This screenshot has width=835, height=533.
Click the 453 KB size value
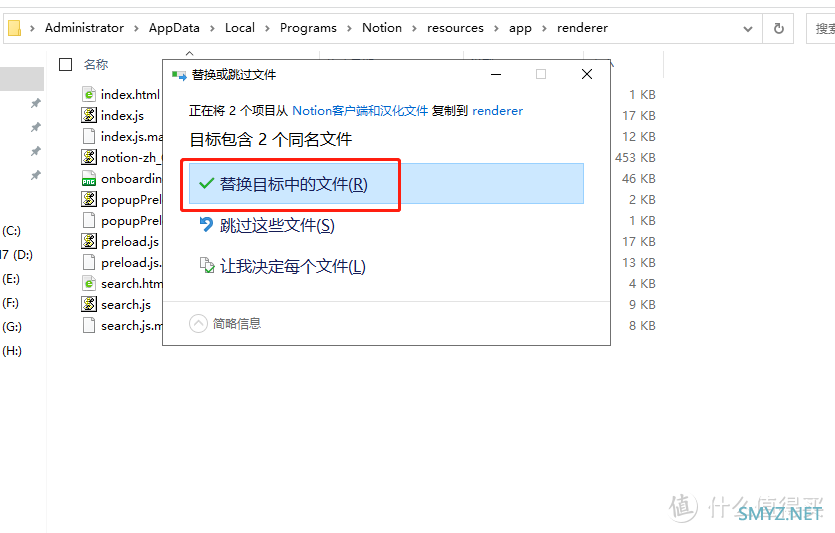pyautogui.click(x=635, y=158)
